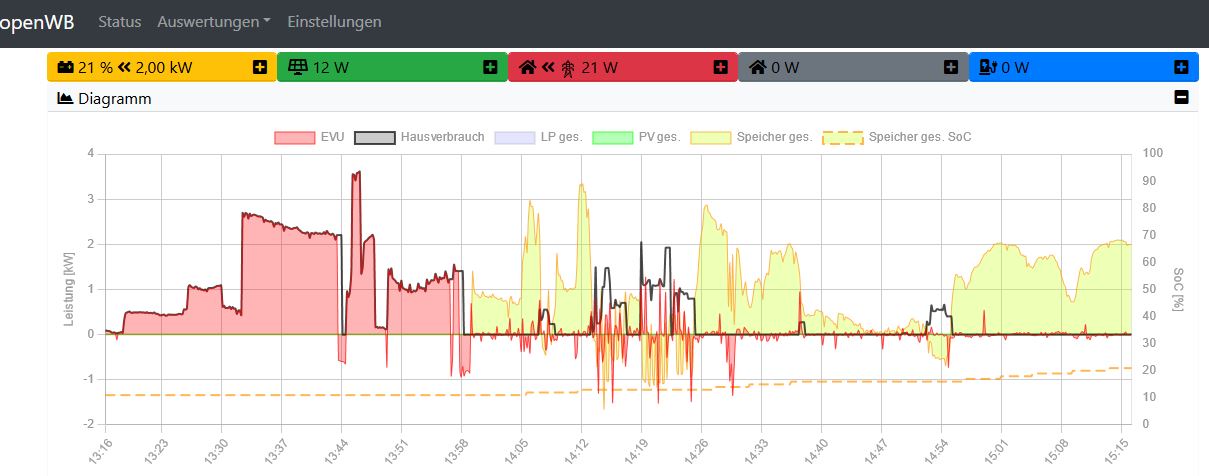Click the 21 % battery charge value
This screenshot has width=1209, height=476.
(x=96, y=68)
